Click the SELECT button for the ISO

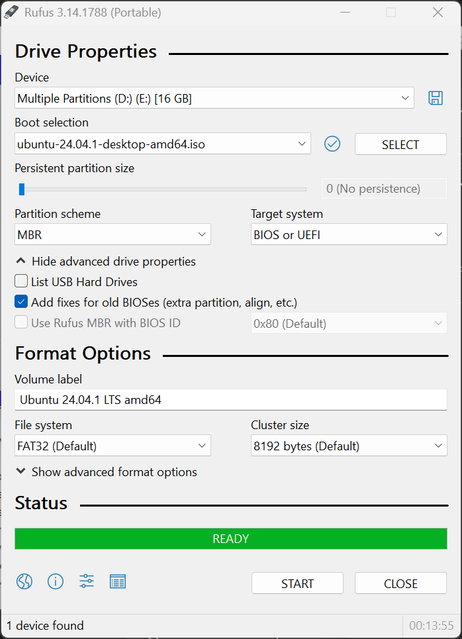(x=400, y=144)
